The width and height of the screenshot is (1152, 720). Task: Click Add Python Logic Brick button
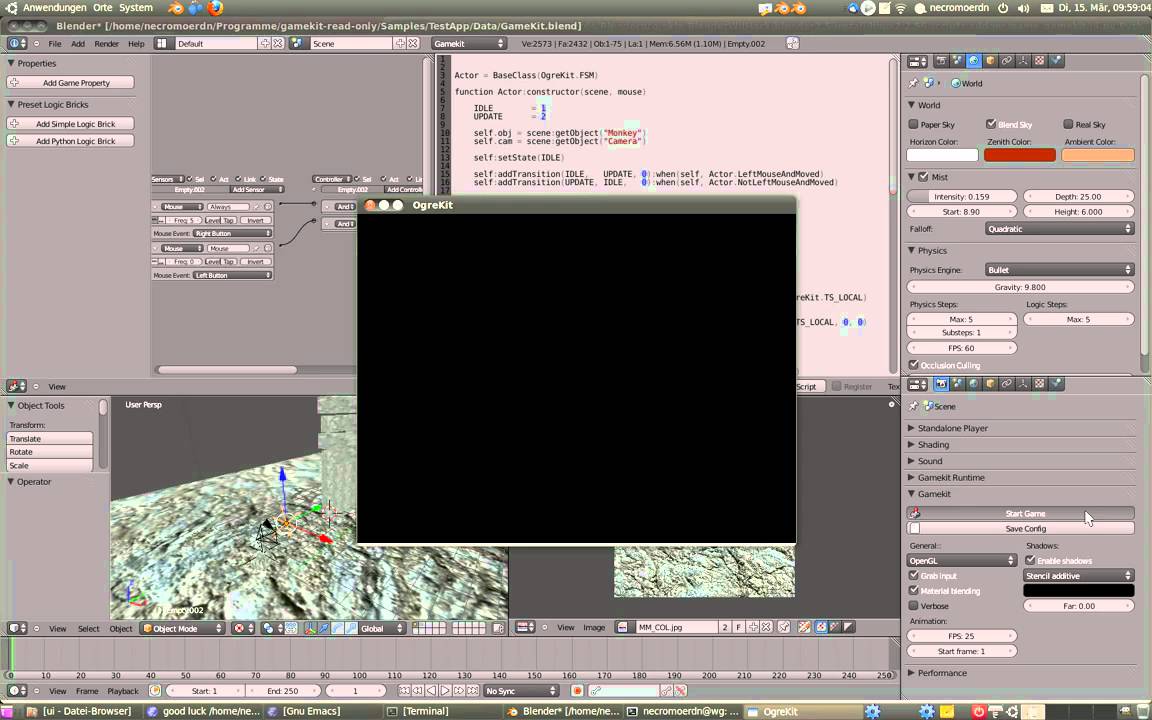click(x=71, y=140)
